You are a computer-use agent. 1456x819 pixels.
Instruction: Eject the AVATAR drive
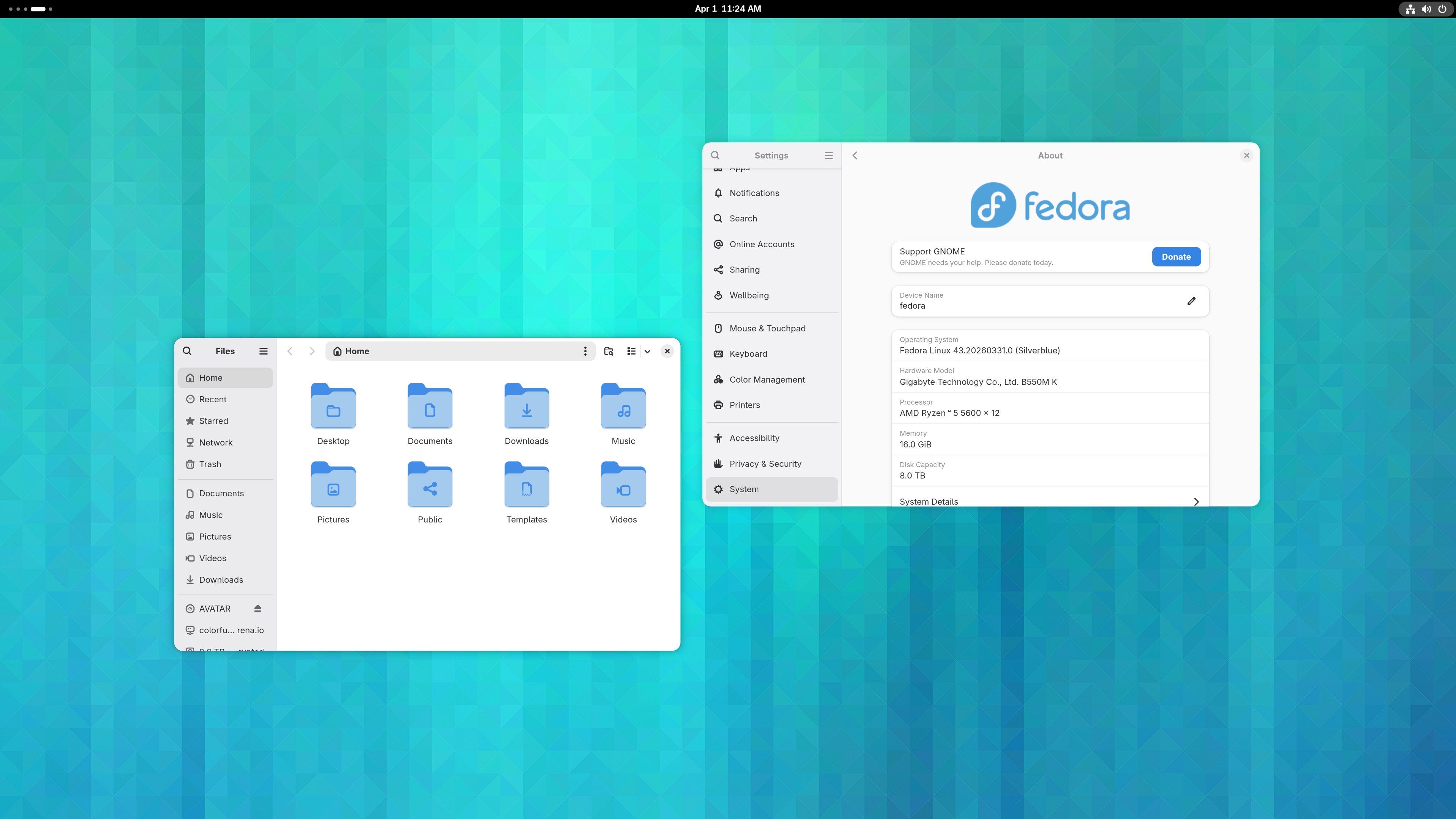(258, 609)
